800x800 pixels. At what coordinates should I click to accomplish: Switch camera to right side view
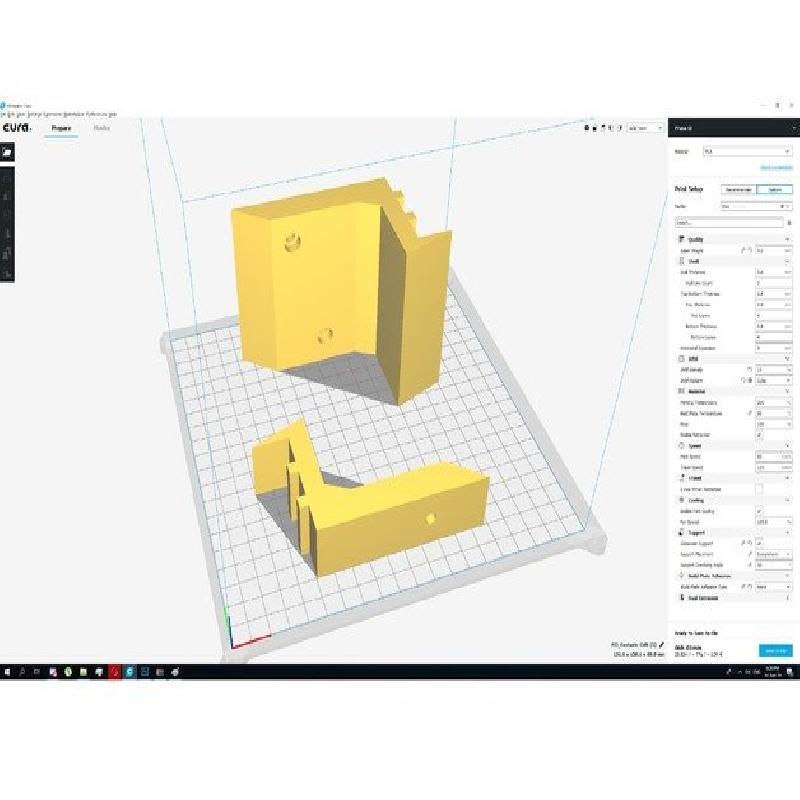coord(620,128)
